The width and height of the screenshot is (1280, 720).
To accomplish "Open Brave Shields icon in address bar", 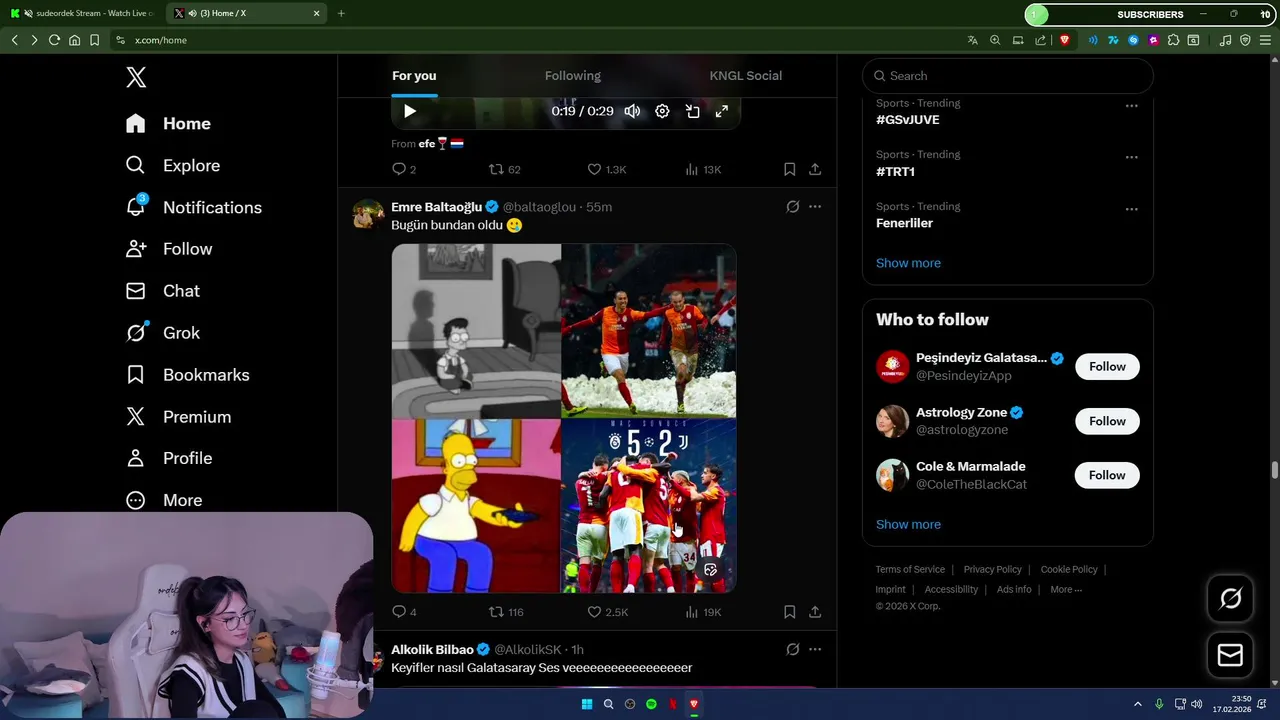I will click(x=1064, y=40).
